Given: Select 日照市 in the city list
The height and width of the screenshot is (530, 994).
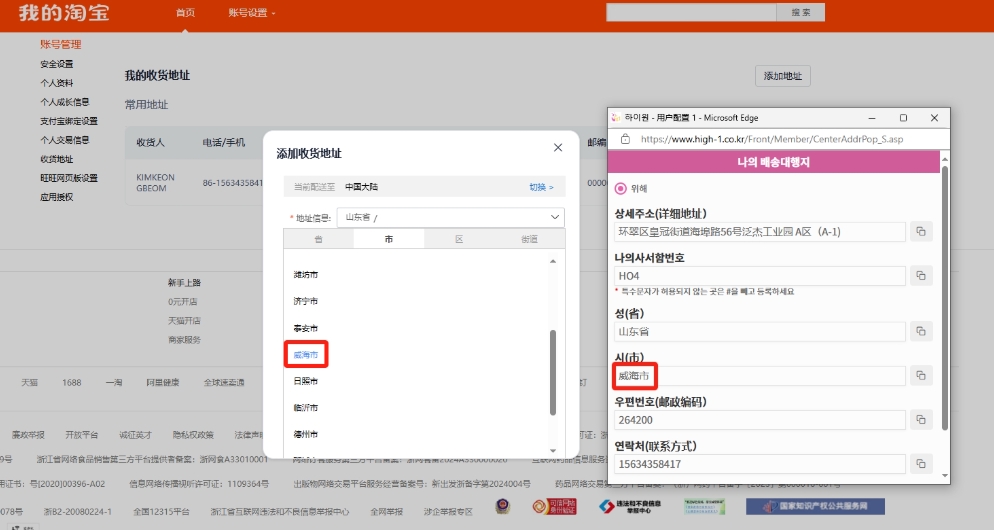Looking at the screenshot, I should [306, 381].
